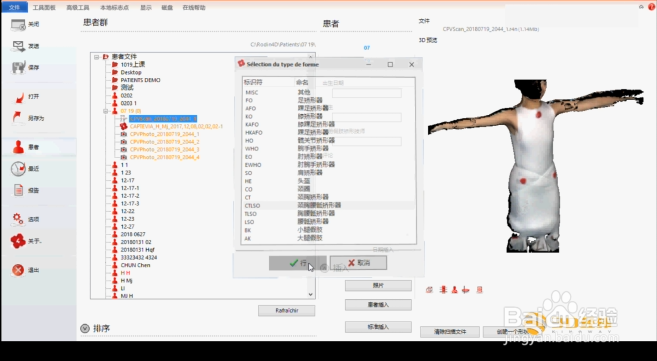Image resolution: width=657 pixels, height=361 pixels.
Task: Select the CTLSO row in type list
Action: coord(328,206)
